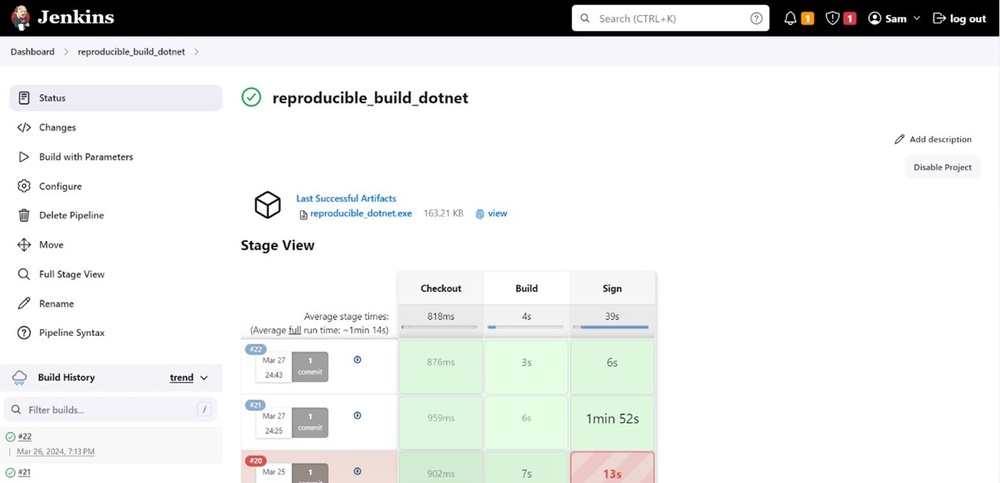Click pencil icon next to Add description
Screen dimensions: 1000x483
(x=899, y=139)
